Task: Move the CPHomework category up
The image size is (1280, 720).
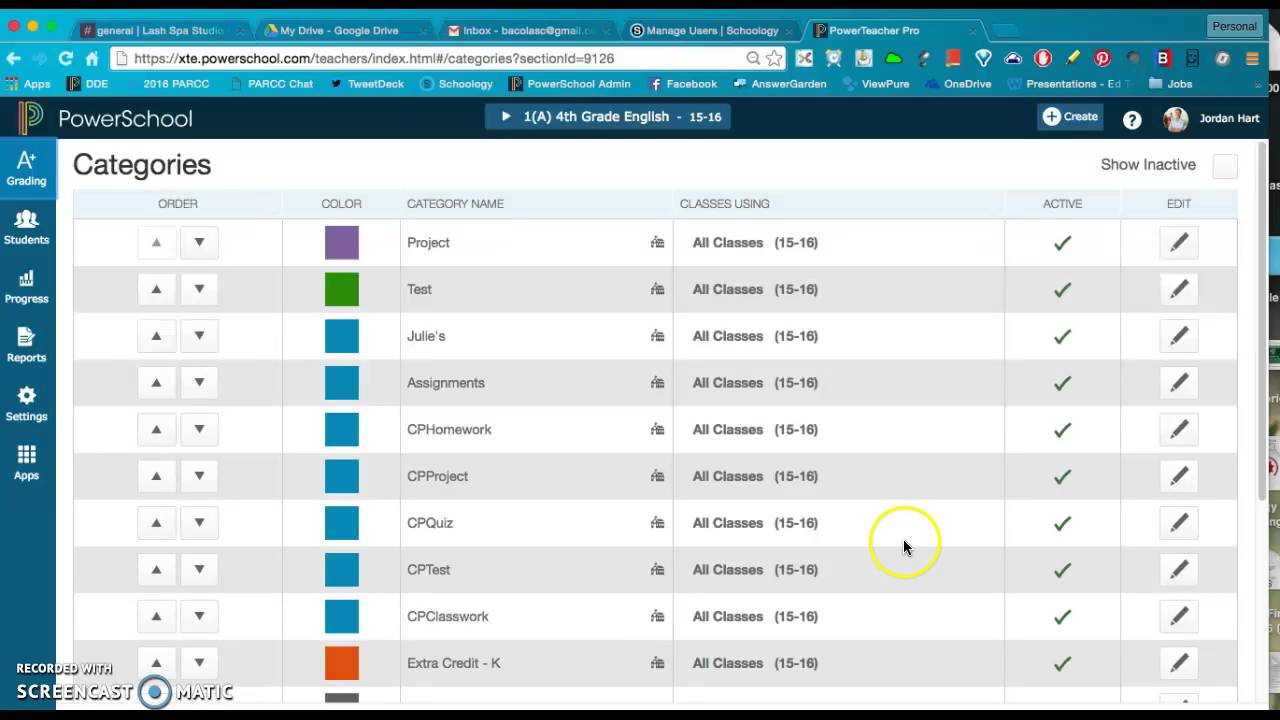Action: coord(156,429)
